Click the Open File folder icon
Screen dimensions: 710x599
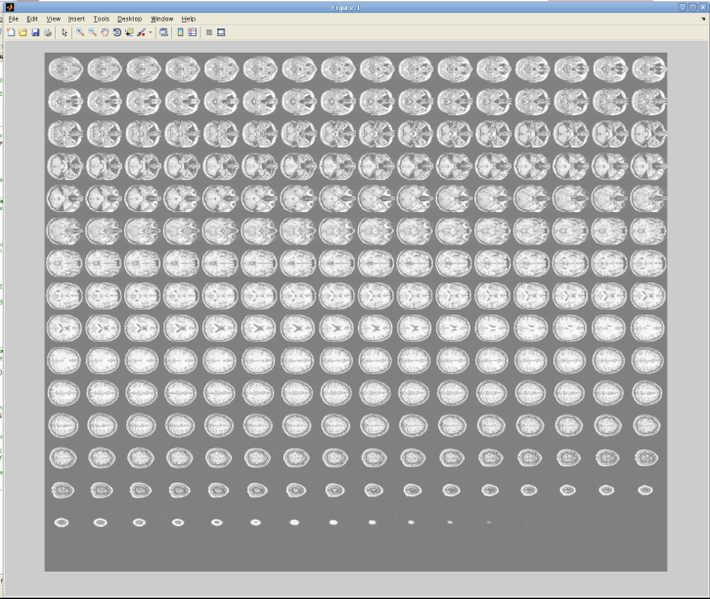[23, 32]
